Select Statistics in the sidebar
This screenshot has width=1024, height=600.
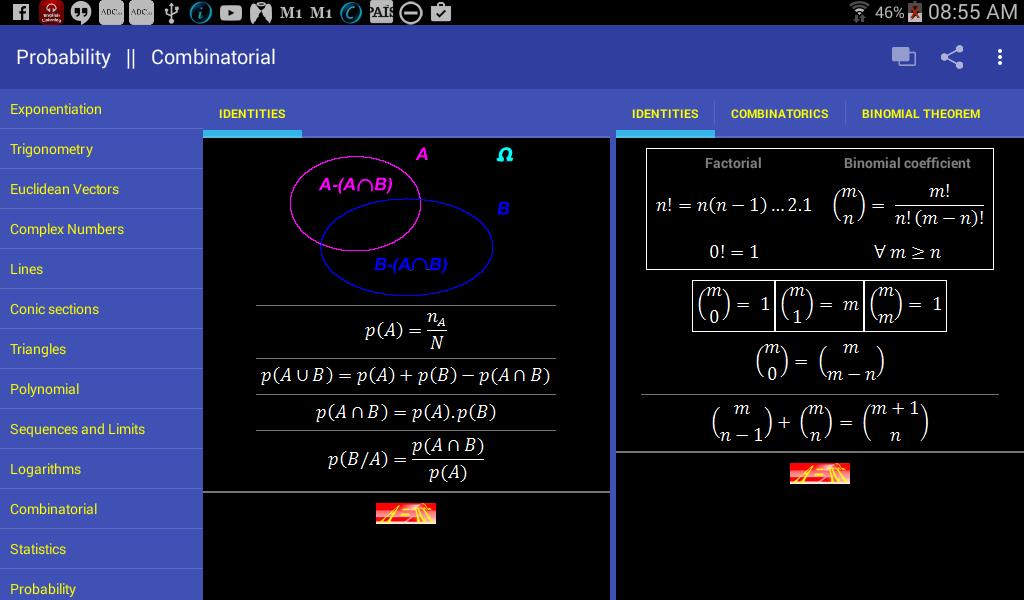(x=38, y=549)
